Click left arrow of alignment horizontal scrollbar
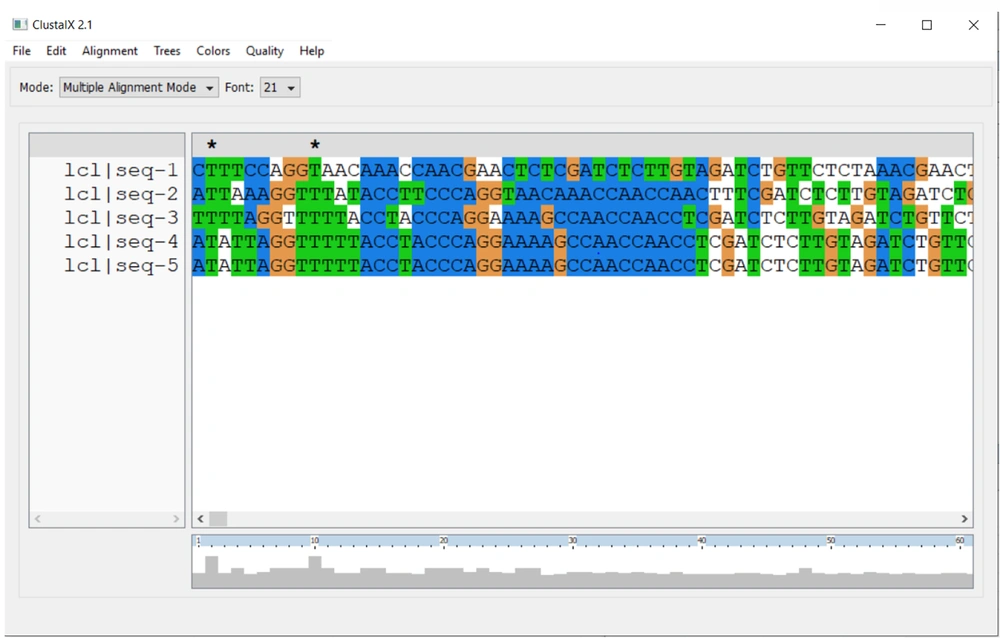Viewport: 1000px width, 638px height. coord(200,519)
